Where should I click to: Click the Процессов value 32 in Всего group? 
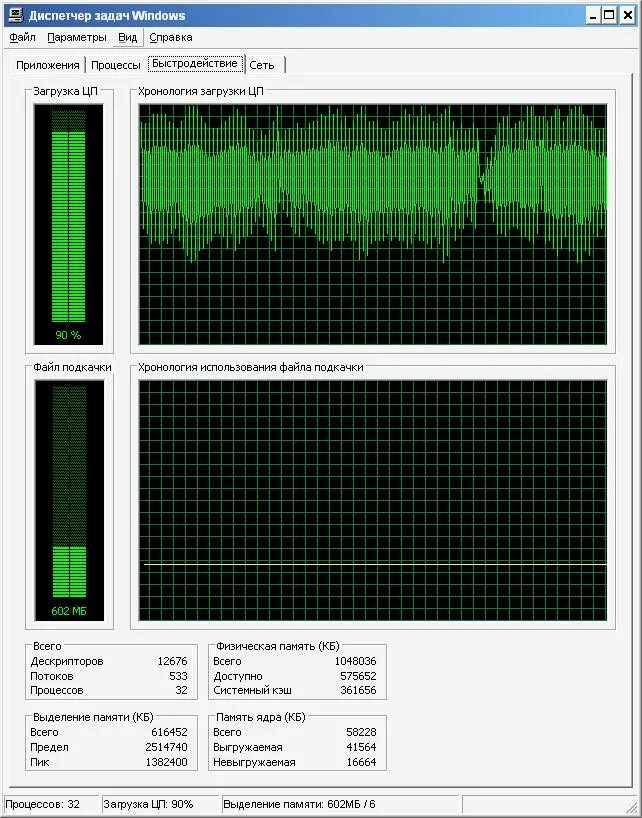click(x=181, y=690)
